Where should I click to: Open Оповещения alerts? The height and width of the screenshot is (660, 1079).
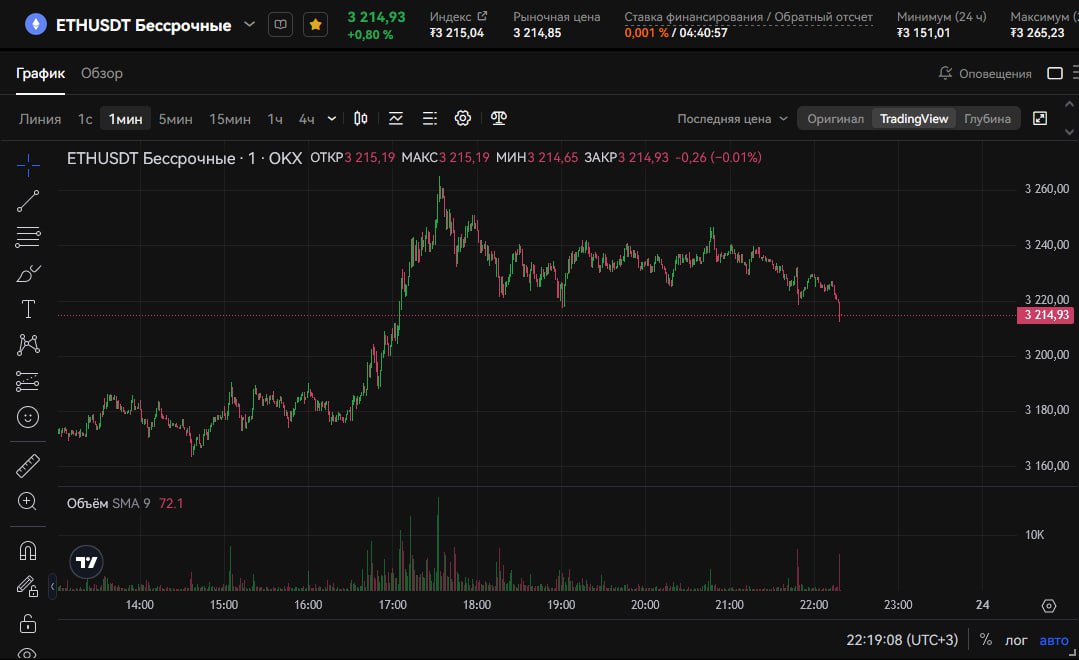[985, 74]
